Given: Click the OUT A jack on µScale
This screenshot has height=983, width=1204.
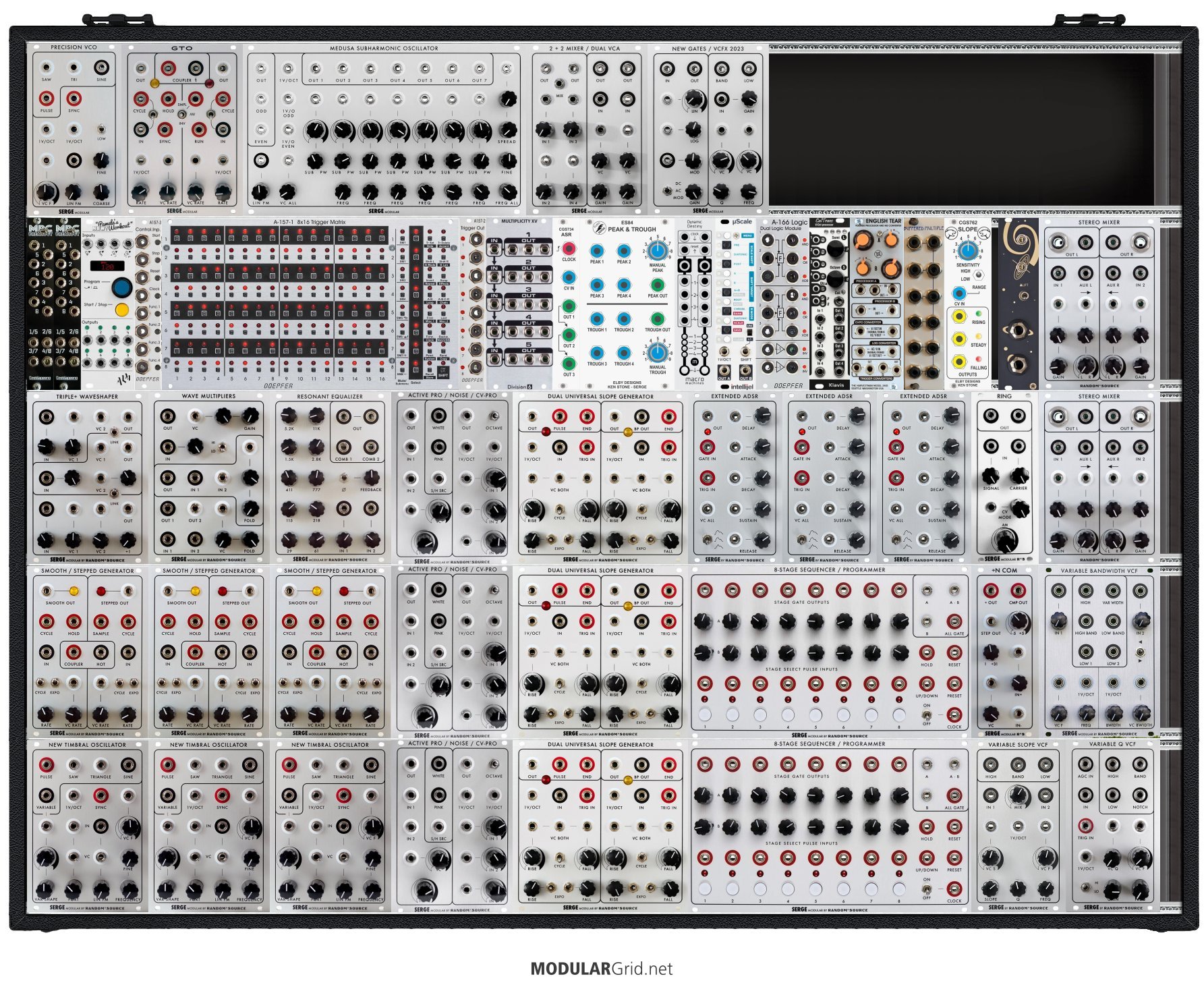Looking at the screenshot, I should point(724,370).
